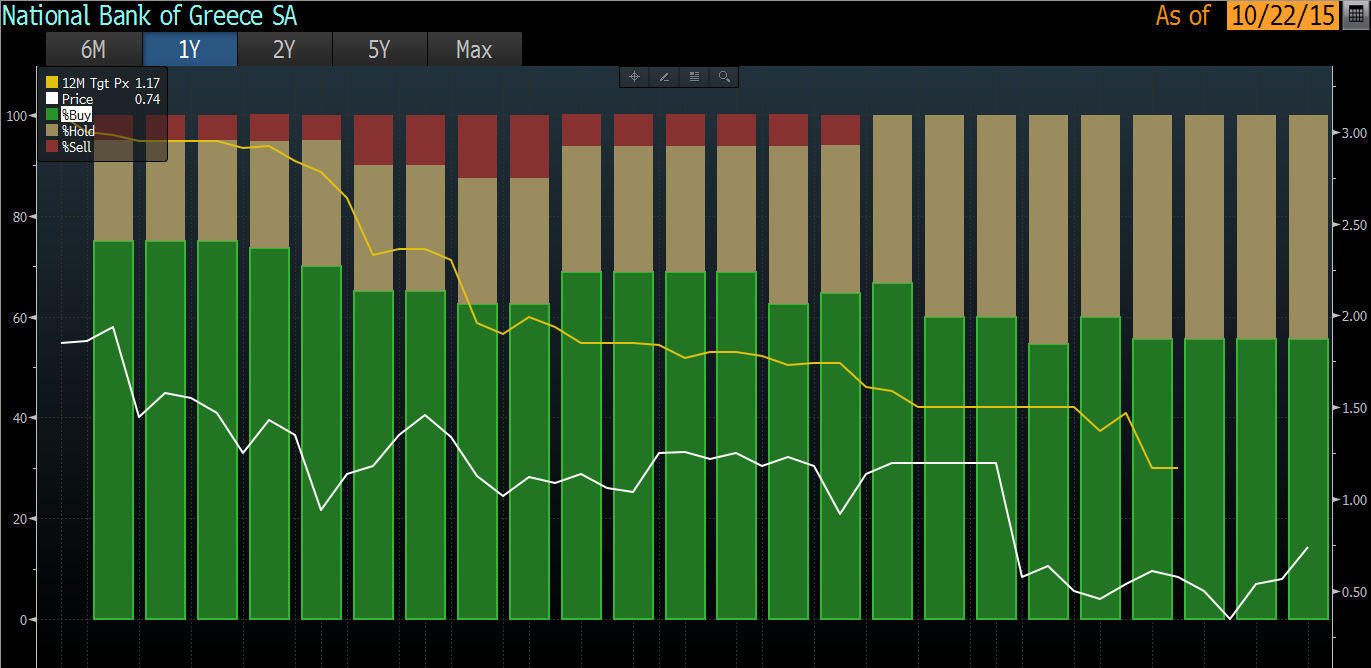Open the news list panel icon
1371x668 pixels.
pyautogui.click(x=694, y=77)
